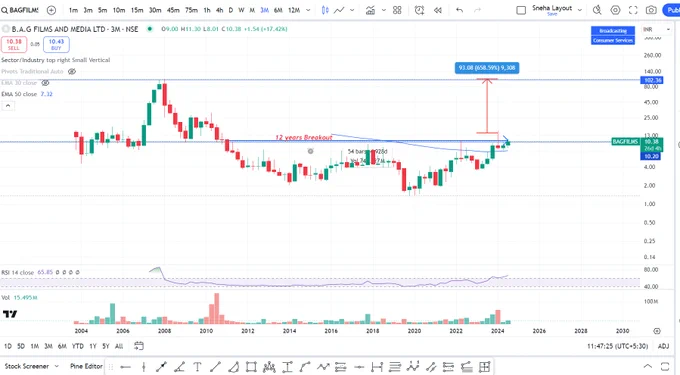
Task: Select the 3M timeframe in top bar
Action: click(264, 10)
